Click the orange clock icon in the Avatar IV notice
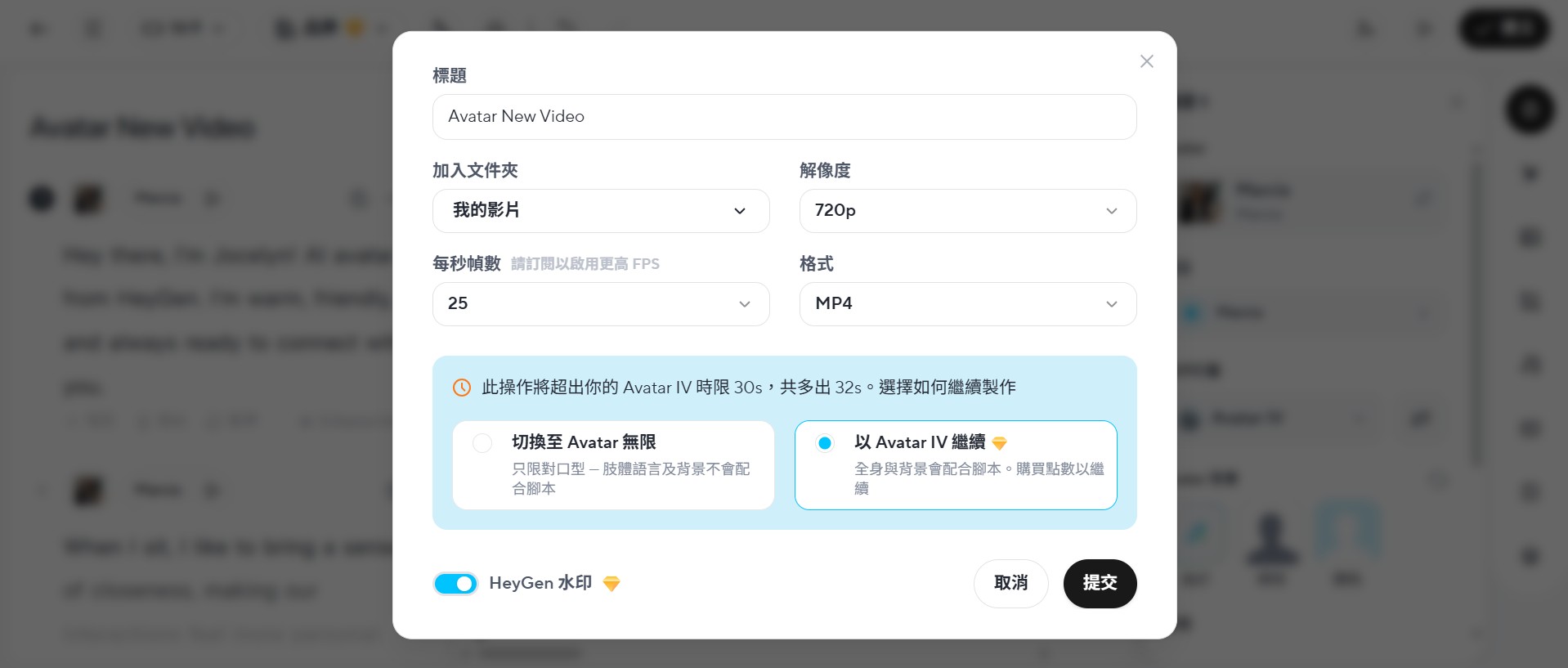Image resolution: width=1568 pixels, height=668 pixels. [462, 388]
